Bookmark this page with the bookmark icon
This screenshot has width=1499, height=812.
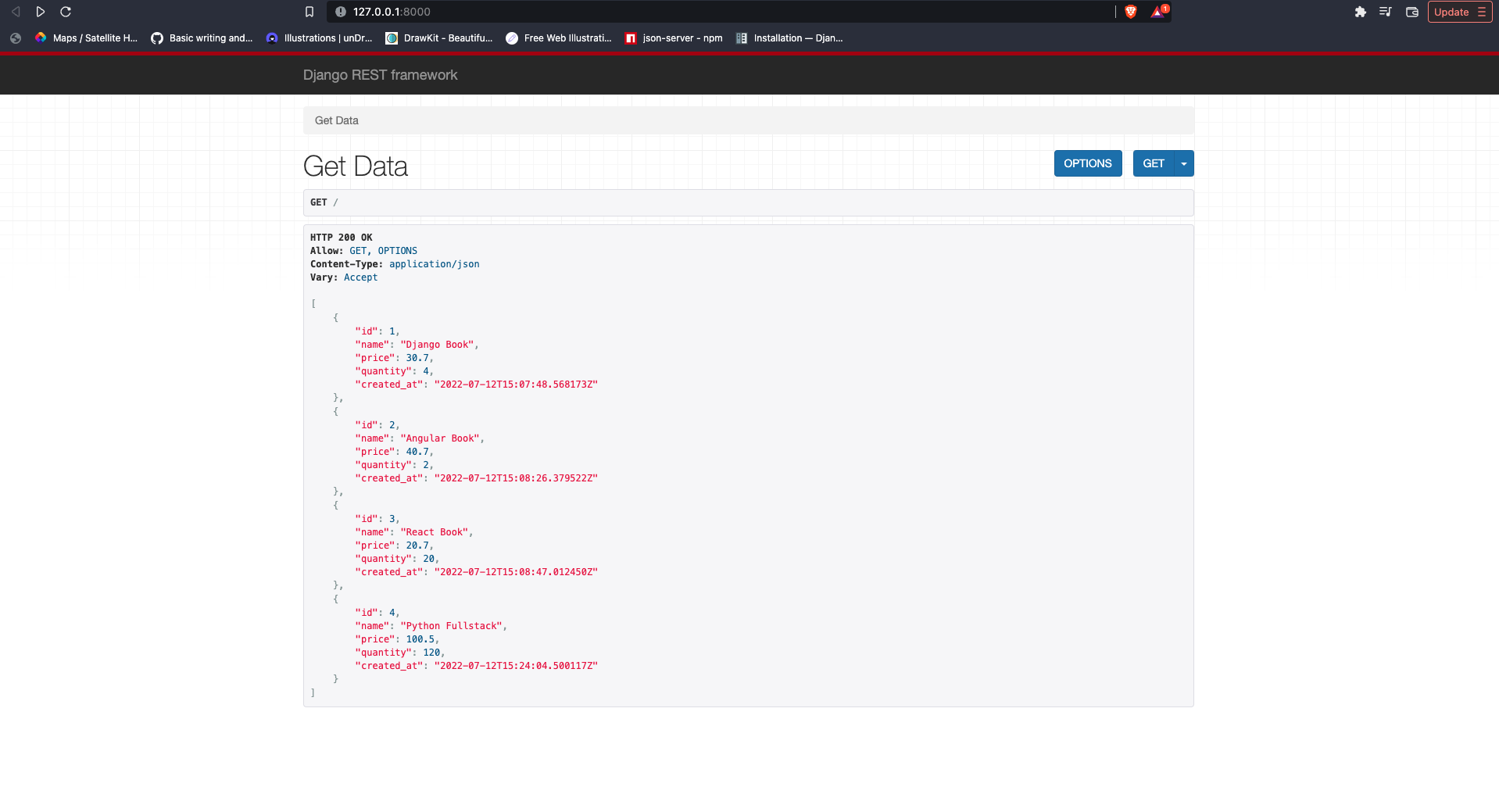coord(309,12)
